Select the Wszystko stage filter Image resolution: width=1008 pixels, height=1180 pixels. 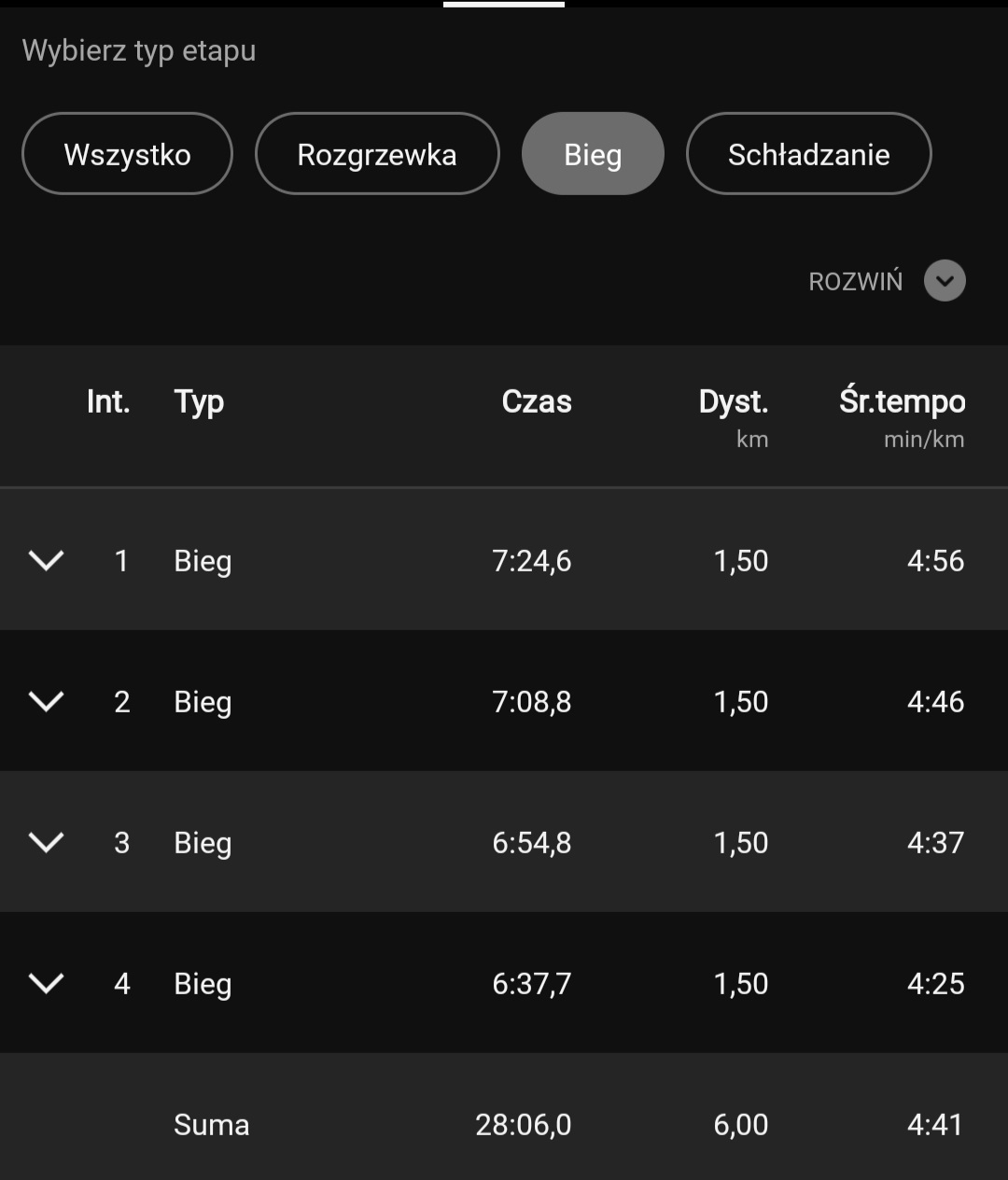127,154
